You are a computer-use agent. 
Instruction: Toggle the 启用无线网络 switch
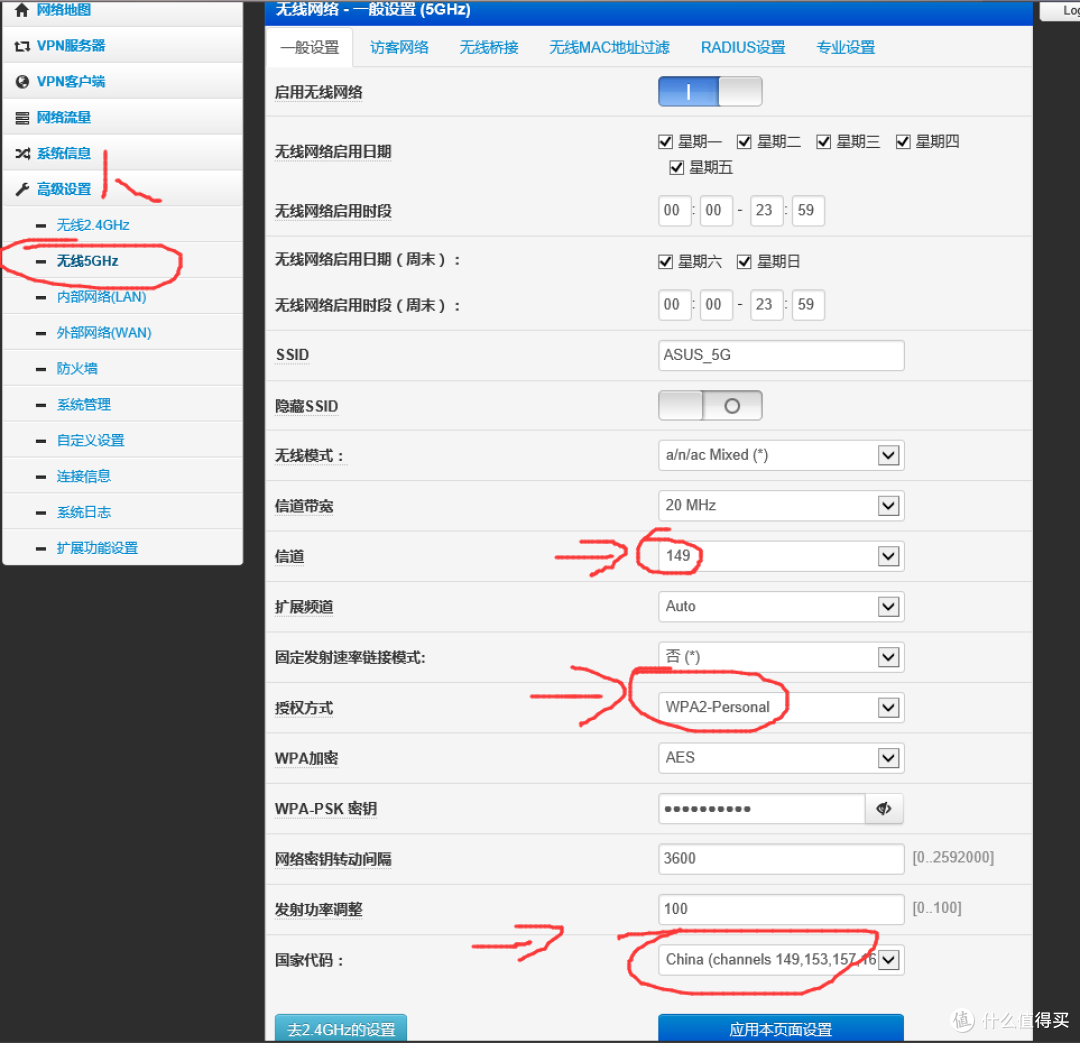[710, 92]
